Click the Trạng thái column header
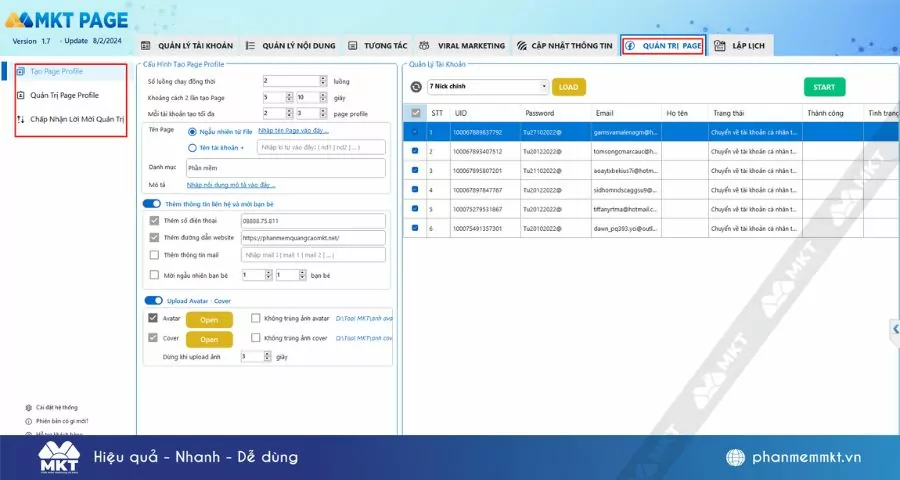900x480 pixels. pyautogui.click(x=755, y=113)
